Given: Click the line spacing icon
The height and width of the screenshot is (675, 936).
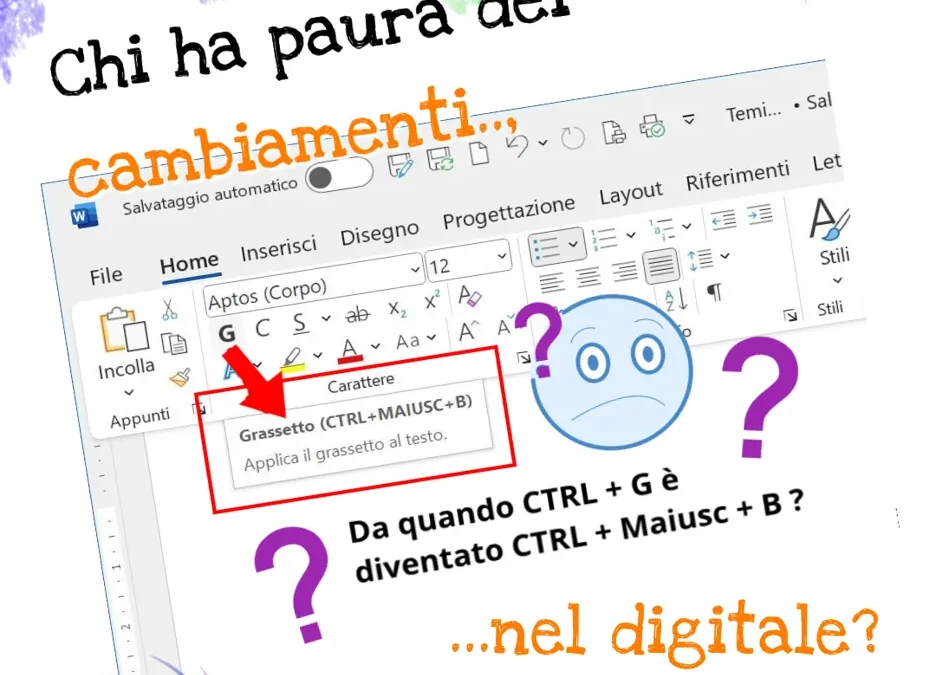Looking at the screenshot, I should click(700, 260).
